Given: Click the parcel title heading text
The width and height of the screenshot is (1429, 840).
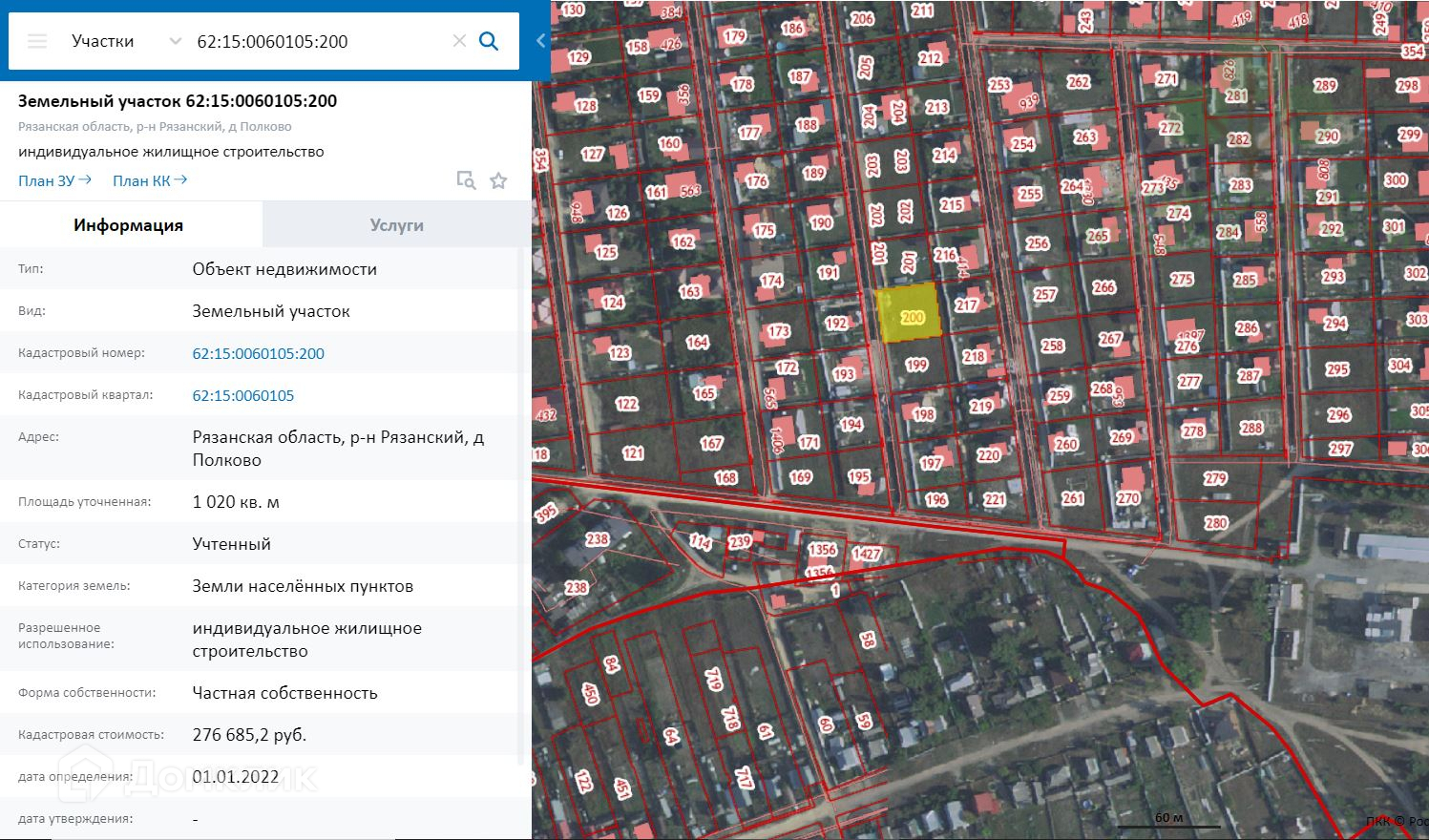Looking at the screenshot, I should (x=178, y=101).
